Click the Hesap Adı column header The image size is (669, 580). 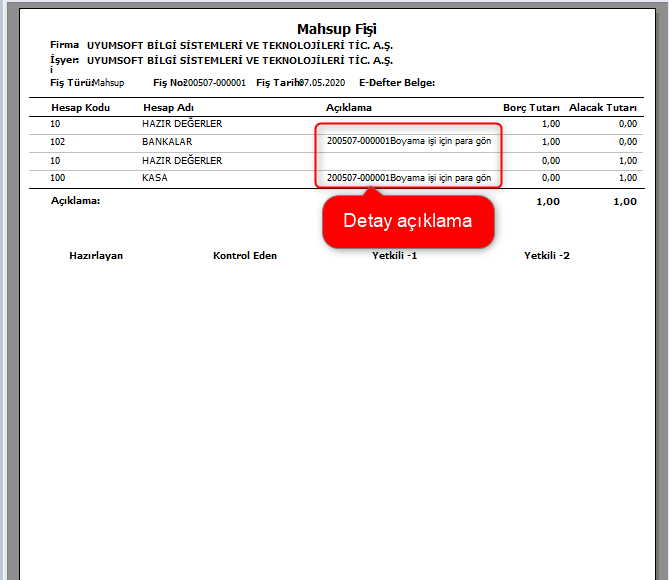[167, 107]
